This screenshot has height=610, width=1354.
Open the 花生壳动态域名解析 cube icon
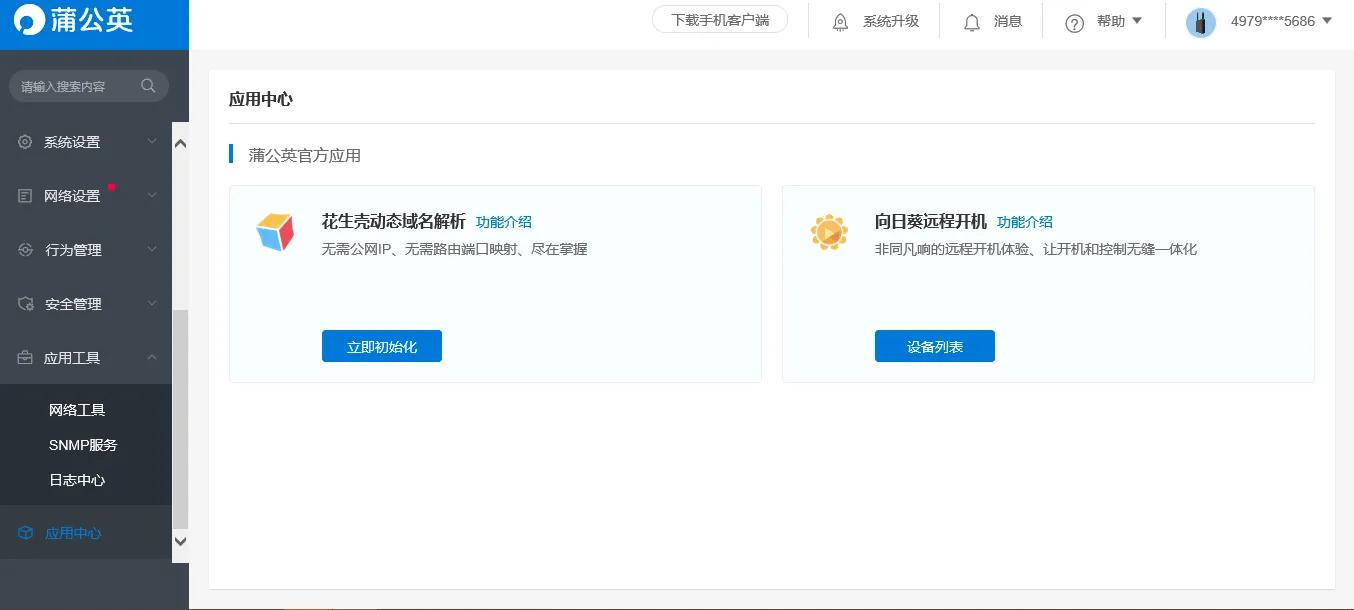pos(276,232)
